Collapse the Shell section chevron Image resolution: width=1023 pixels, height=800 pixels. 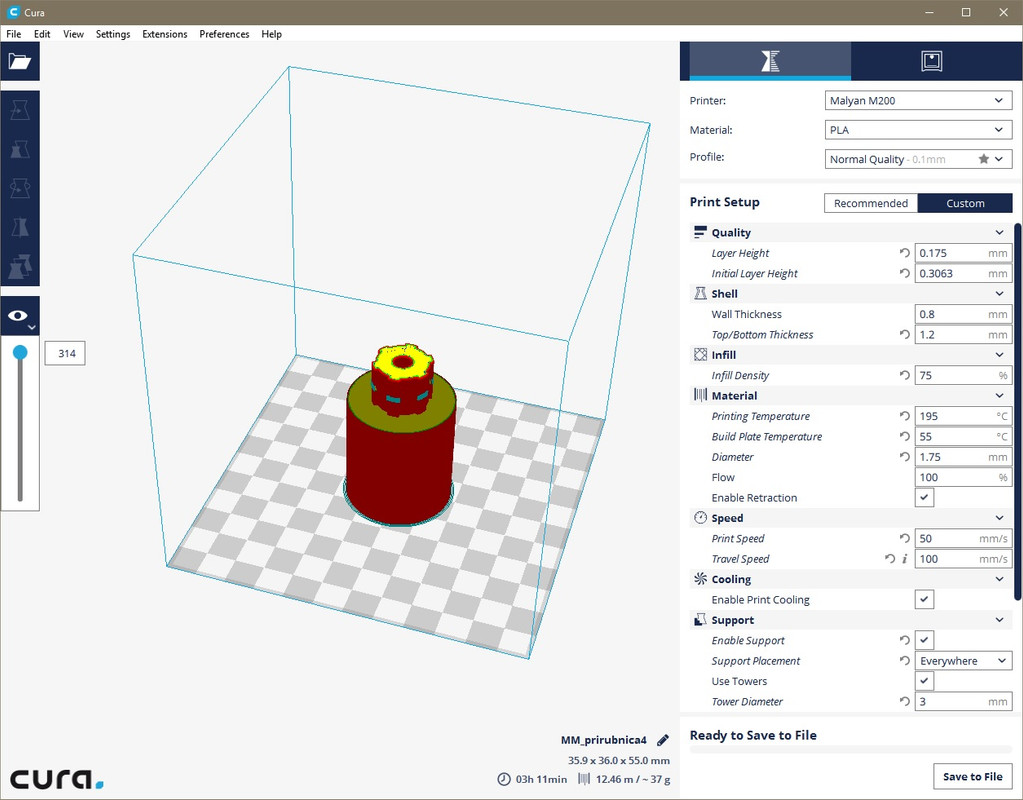pos(1000,294)
